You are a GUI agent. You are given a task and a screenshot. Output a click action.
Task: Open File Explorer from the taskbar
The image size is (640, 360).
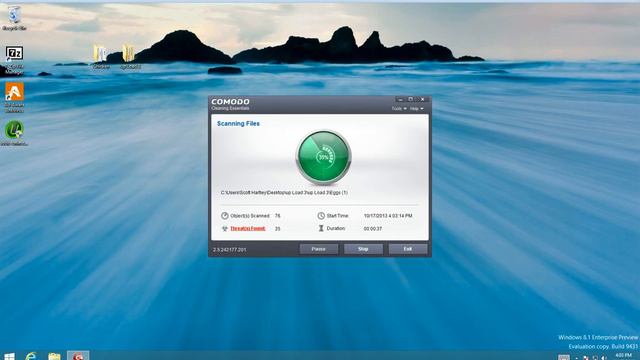54,356
